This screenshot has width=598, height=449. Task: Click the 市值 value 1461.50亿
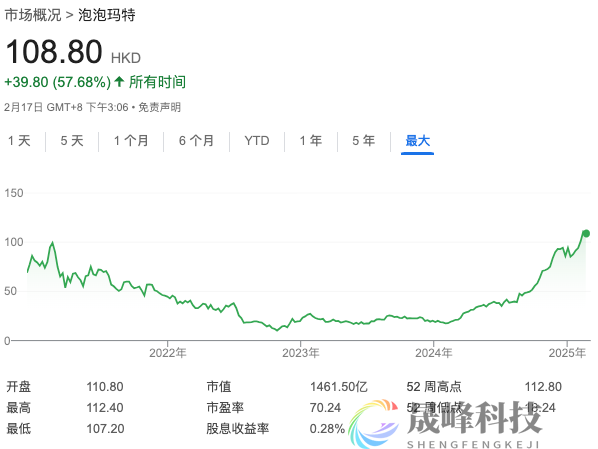coord(339,387)
